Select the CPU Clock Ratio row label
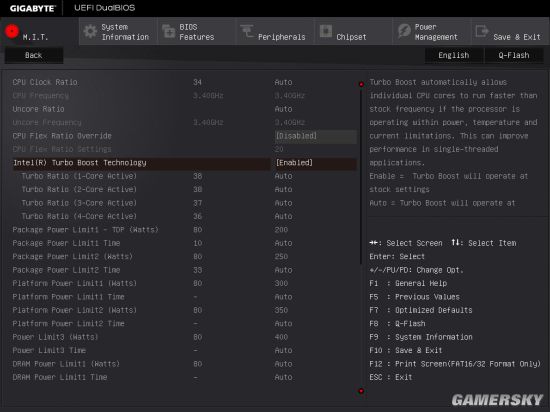 45,82
